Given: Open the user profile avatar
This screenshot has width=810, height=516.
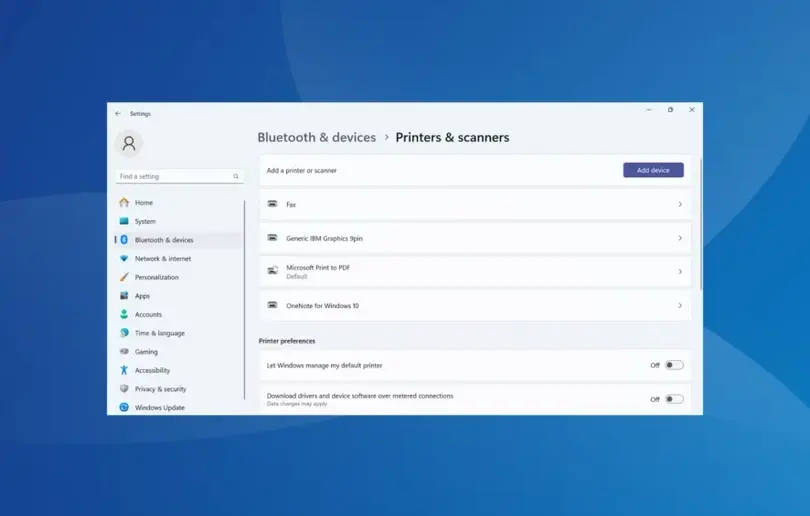Looking at the screenshot, I should pos(129,143).
